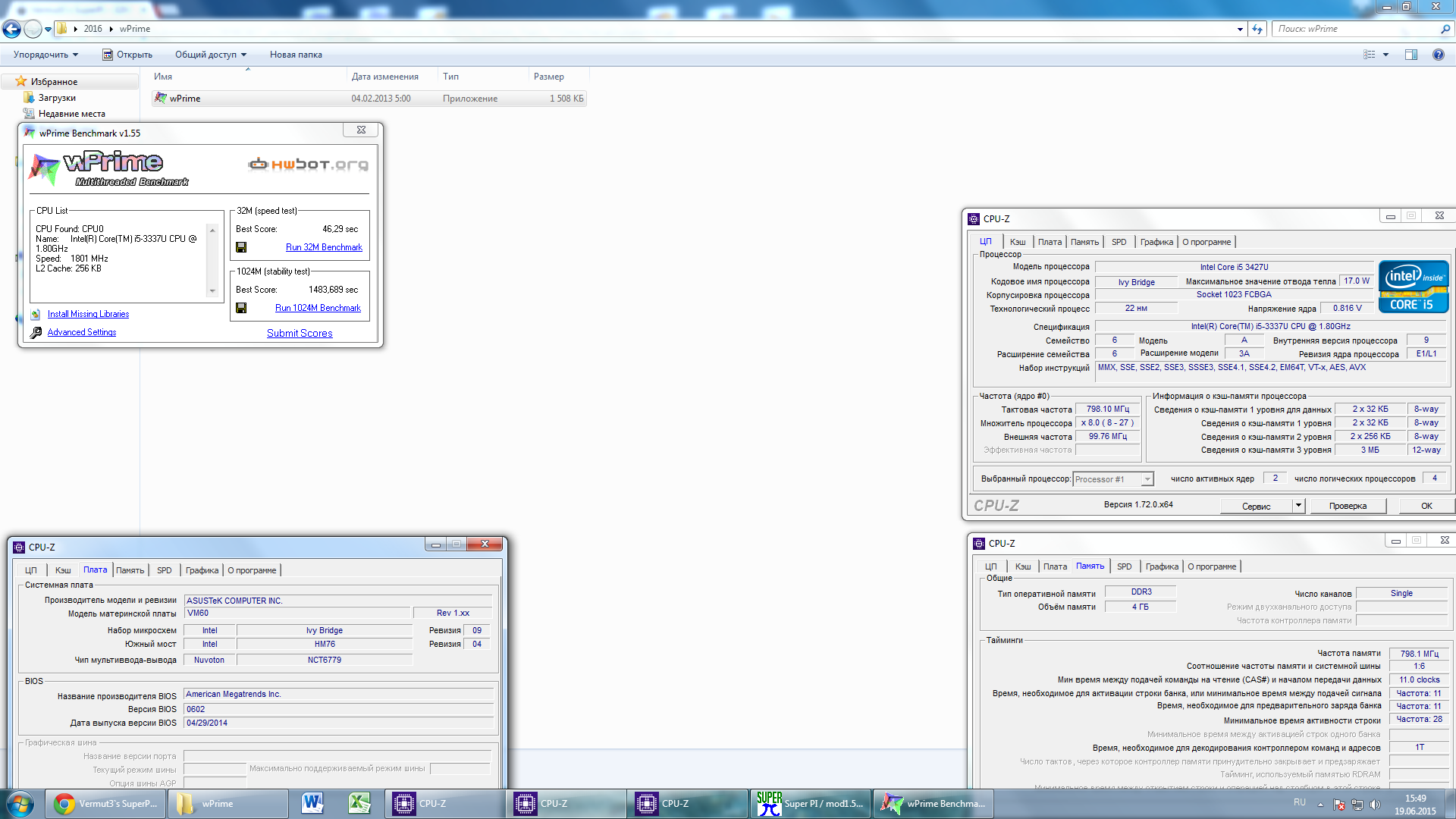Viewport: 1456px width, 819px height.
Task: Click scroll down arrow in CPU List
Action: point(212,291)
